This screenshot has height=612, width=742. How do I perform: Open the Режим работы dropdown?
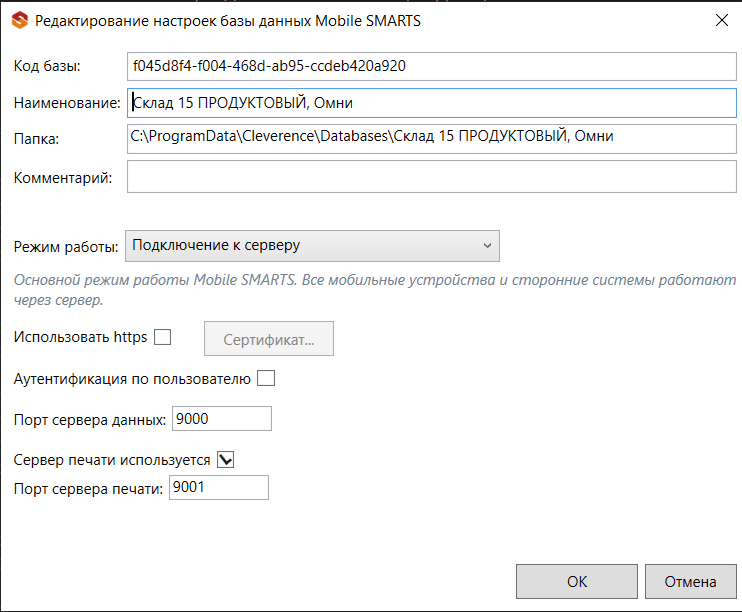pyautogui.click(x=312, y=246)
